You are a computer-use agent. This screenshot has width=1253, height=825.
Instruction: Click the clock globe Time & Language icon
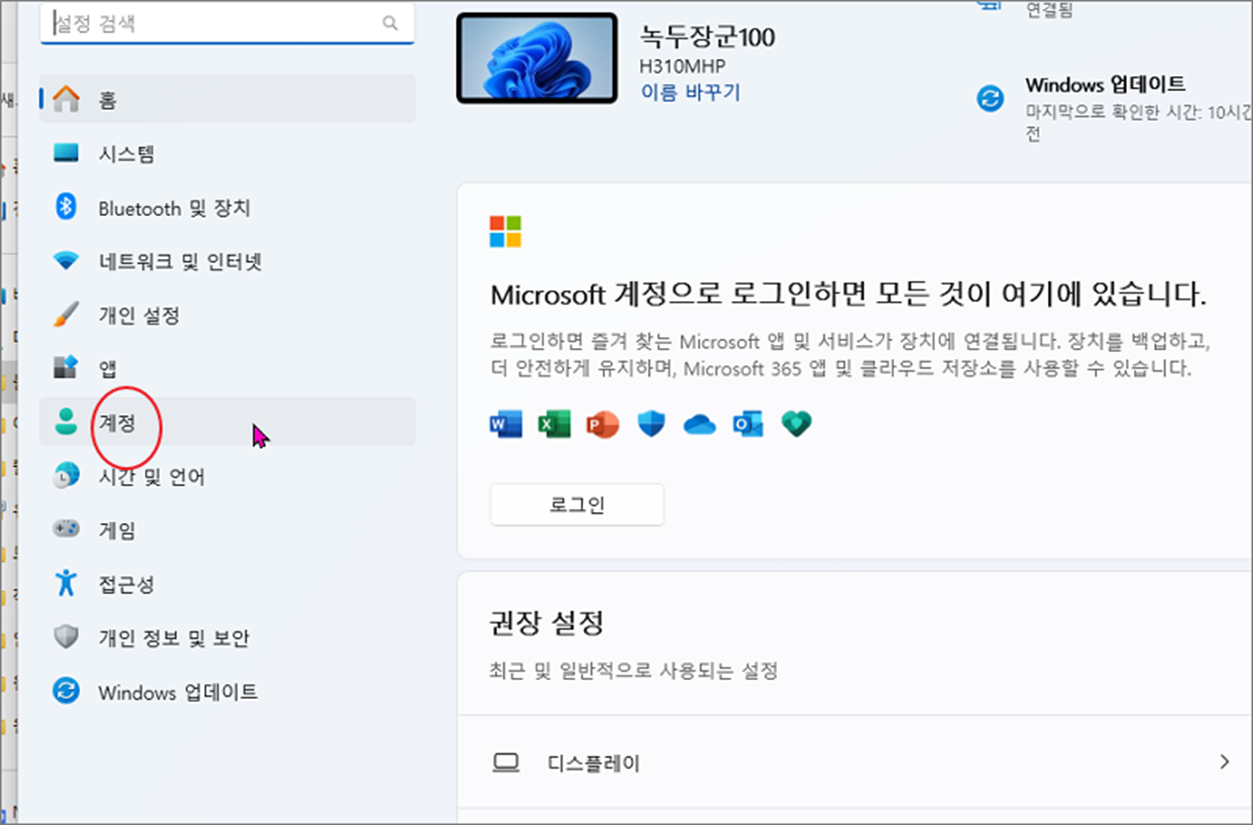pyautogui.click(x=66, y=476)
